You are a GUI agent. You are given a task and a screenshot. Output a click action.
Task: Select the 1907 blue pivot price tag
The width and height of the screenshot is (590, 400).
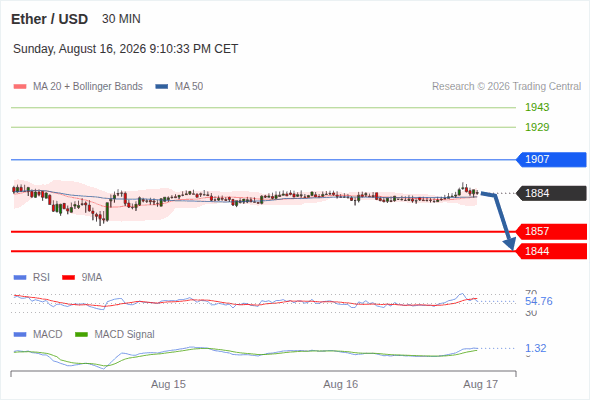[551, 160]
